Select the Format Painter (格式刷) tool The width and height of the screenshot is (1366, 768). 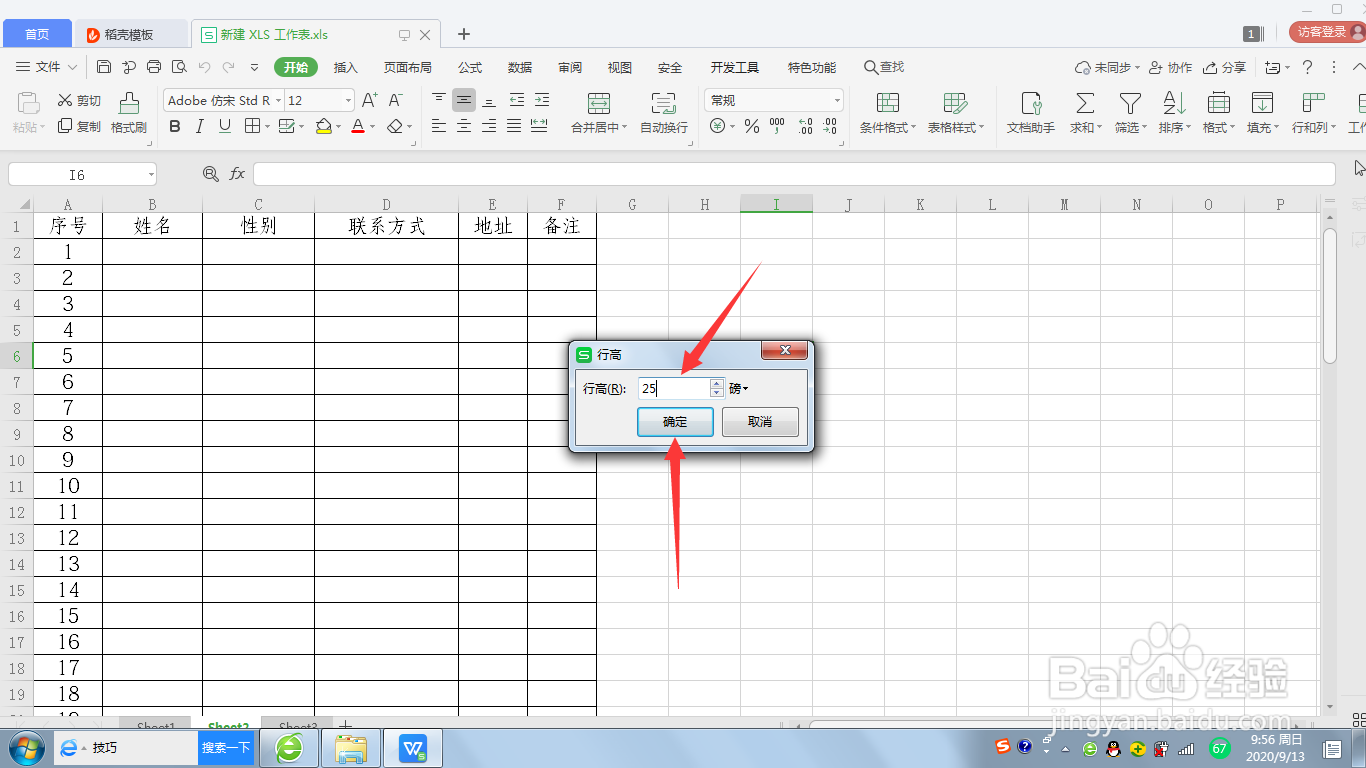(x=129, y=112)
